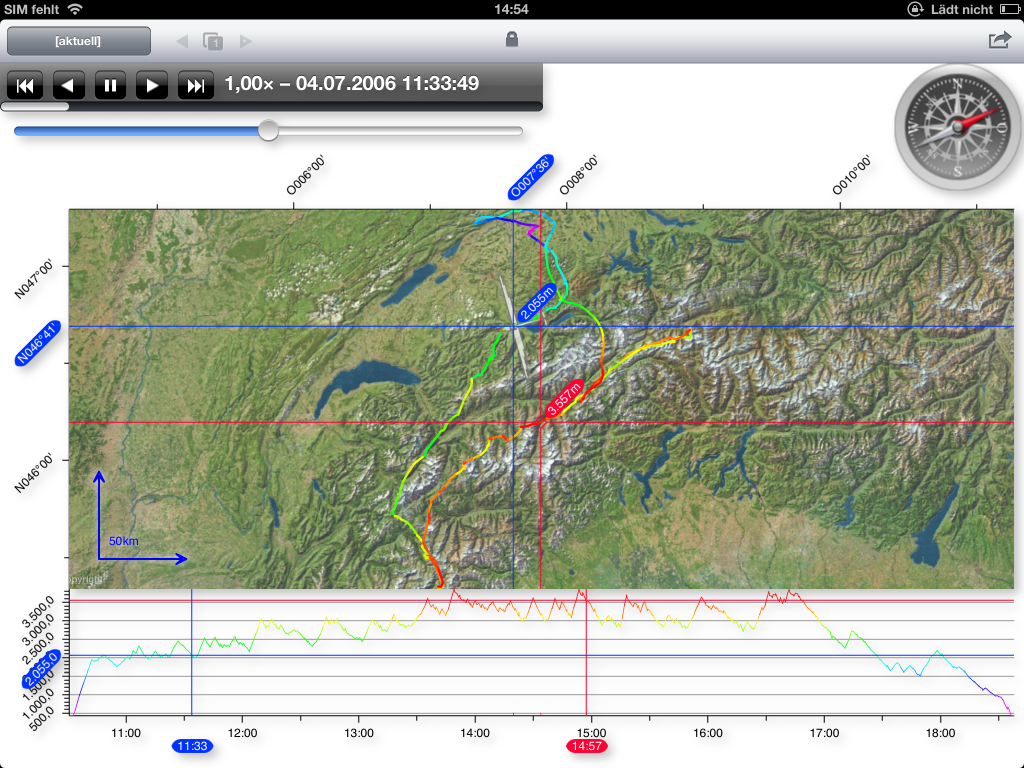Viewport: 1024px width, 768px height.
Task: Tap the skip-to-end playback button
Action: [195, 86]
